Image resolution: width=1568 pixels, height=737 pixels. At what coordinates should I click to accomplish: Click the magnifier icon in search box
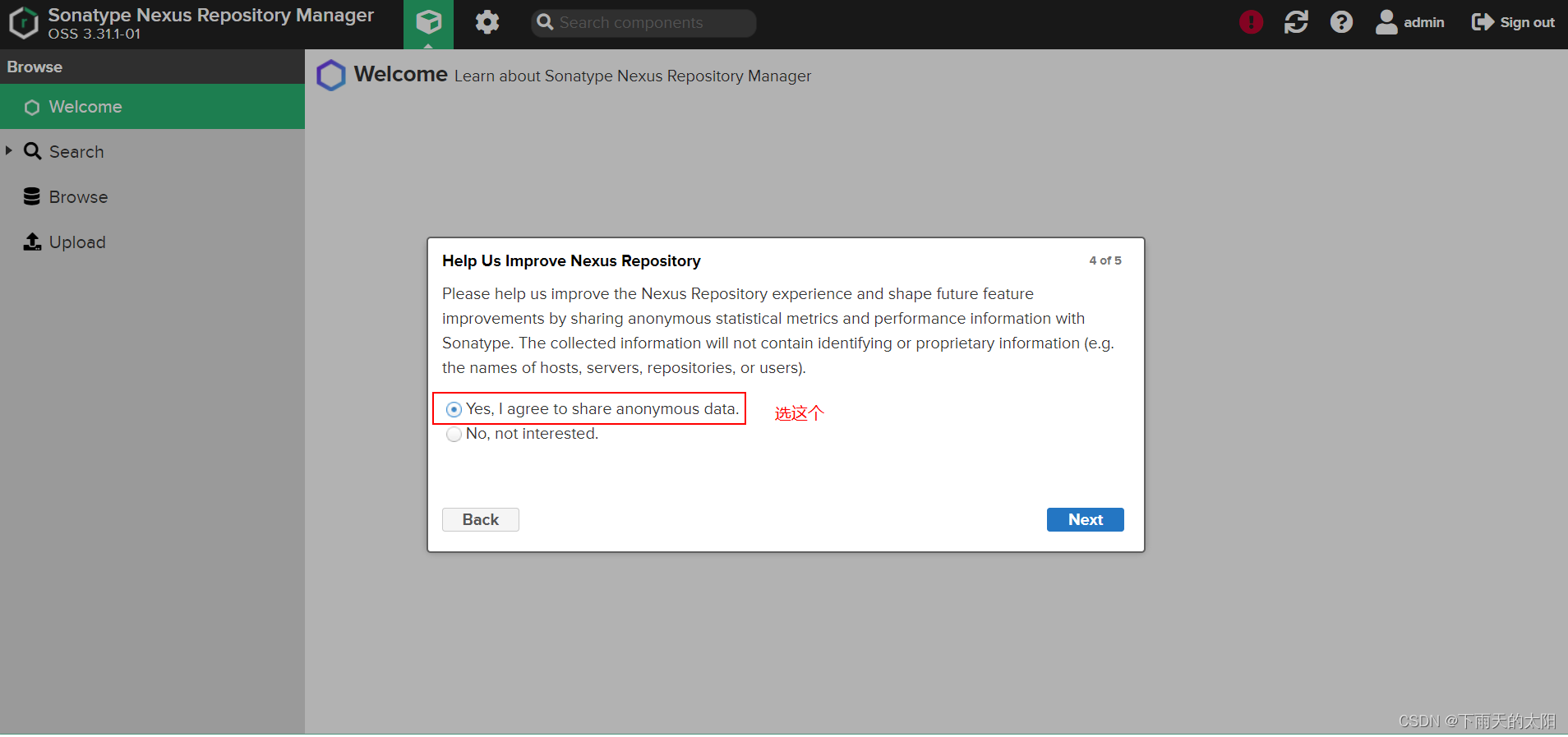coord(545,22)
